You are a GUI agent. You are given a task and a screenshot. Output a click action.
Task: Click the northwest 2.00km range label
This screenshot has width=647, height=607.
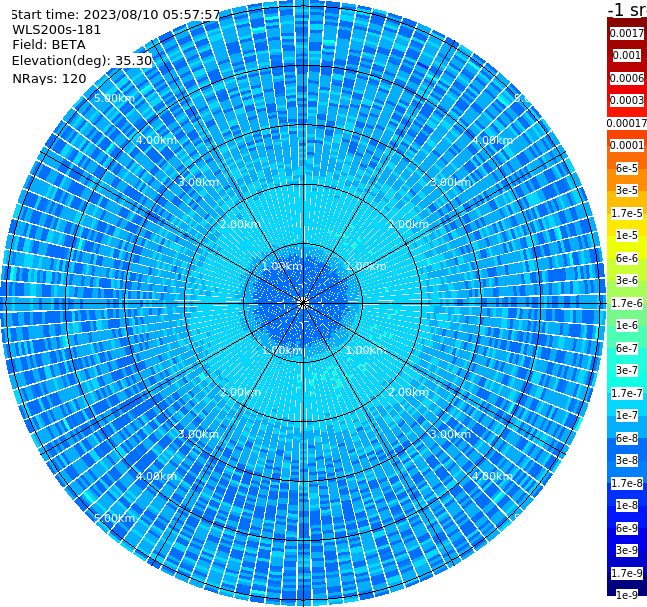click(x=241, y=224)
